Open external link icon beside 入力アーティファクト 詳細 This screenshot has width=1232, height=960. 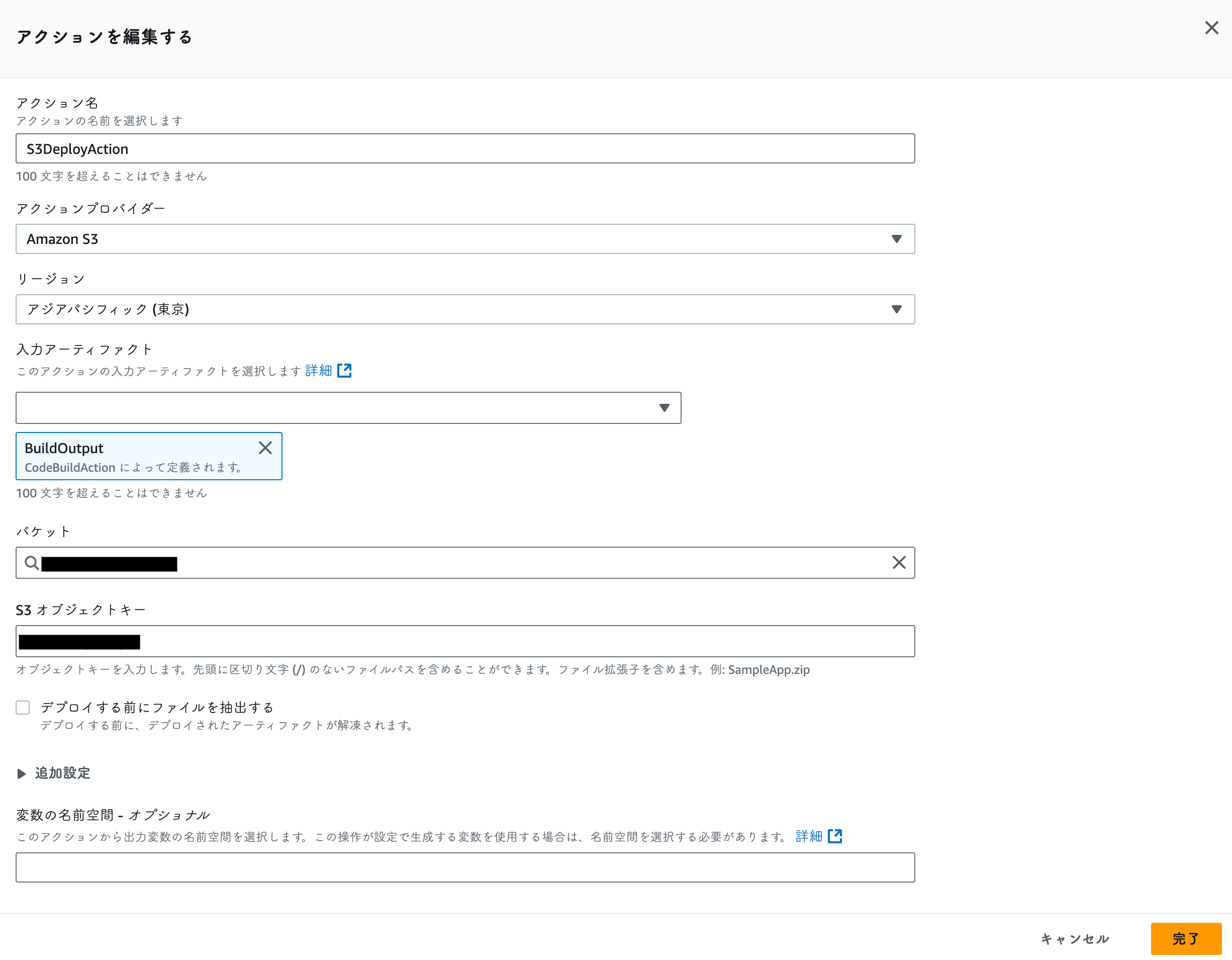[345, 370]
